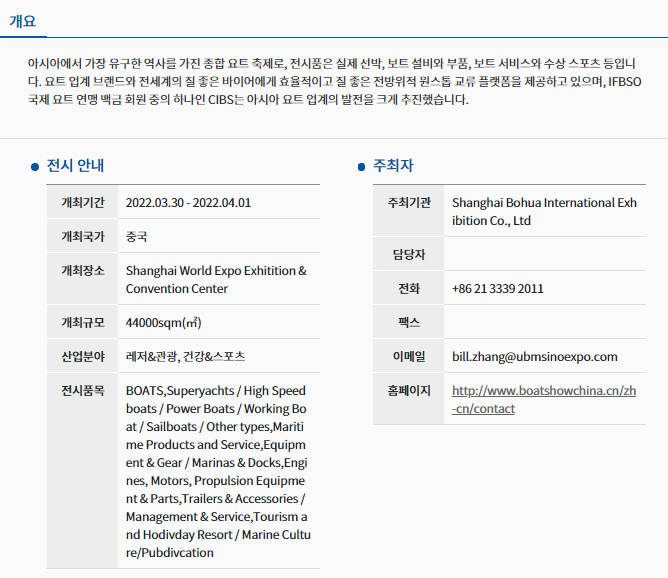Viewport: 668px width, 578px height.
Task: Click the 개최규모 row label
Action: coord(83,322)
